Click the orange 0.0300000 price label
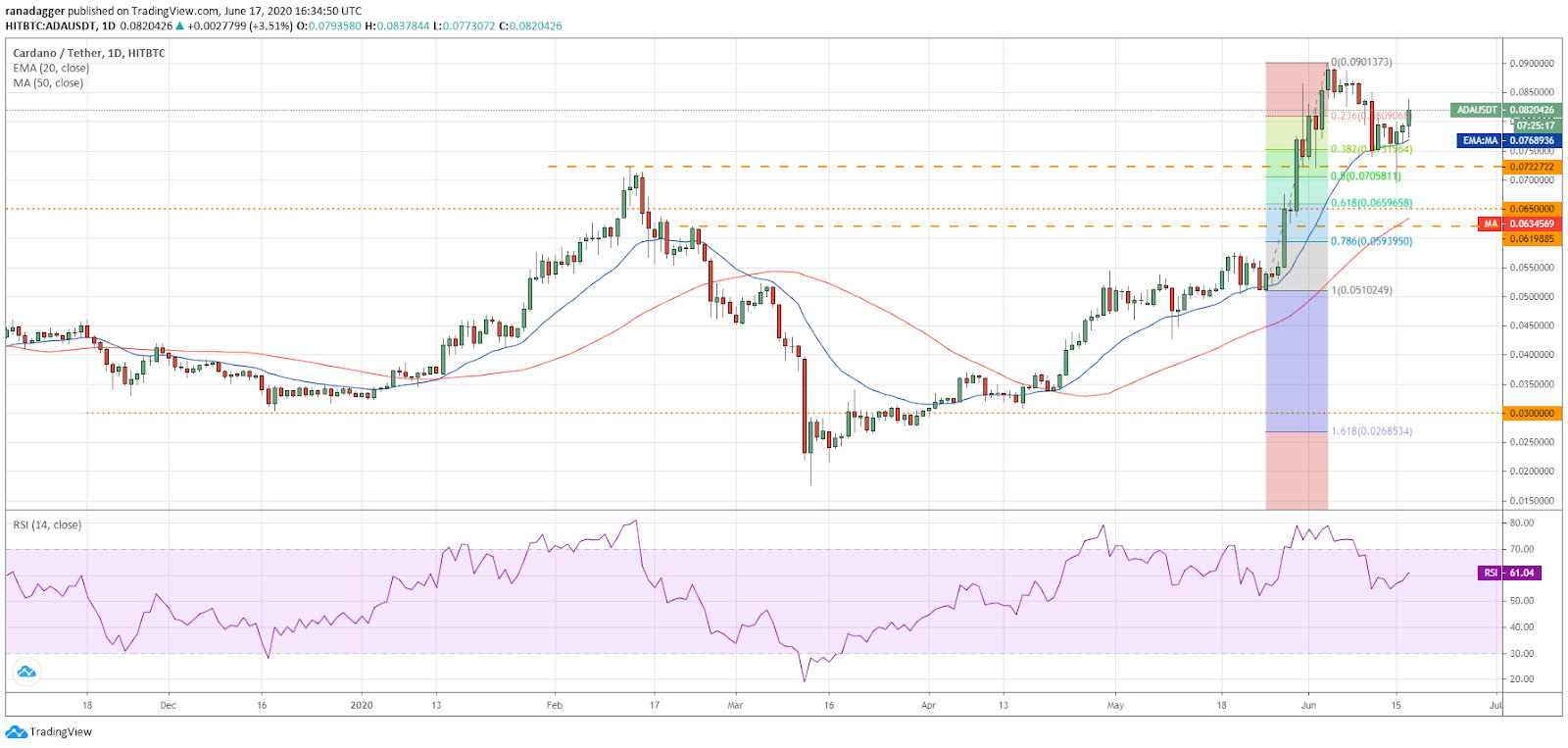Image resolution: width=1568 pixels, height=748 pixels. pos(1532,413)
